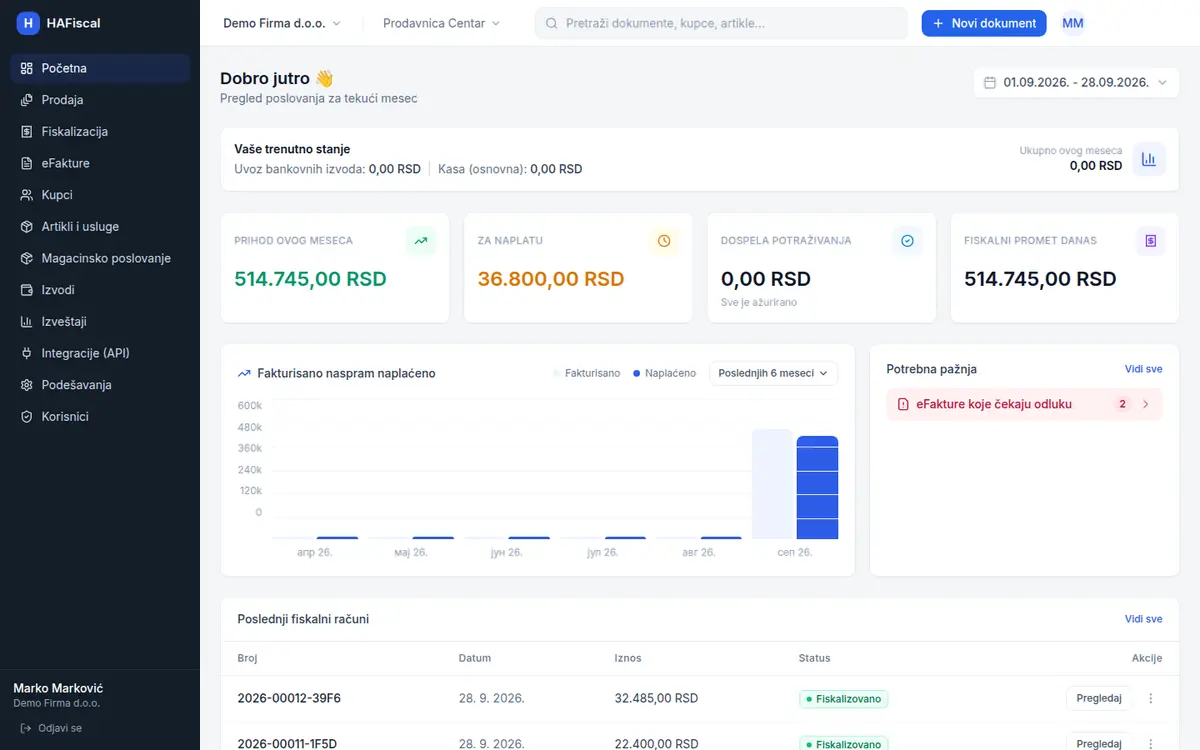Click the сеп 26. Fakturisano chart bar

pos(772,484)
